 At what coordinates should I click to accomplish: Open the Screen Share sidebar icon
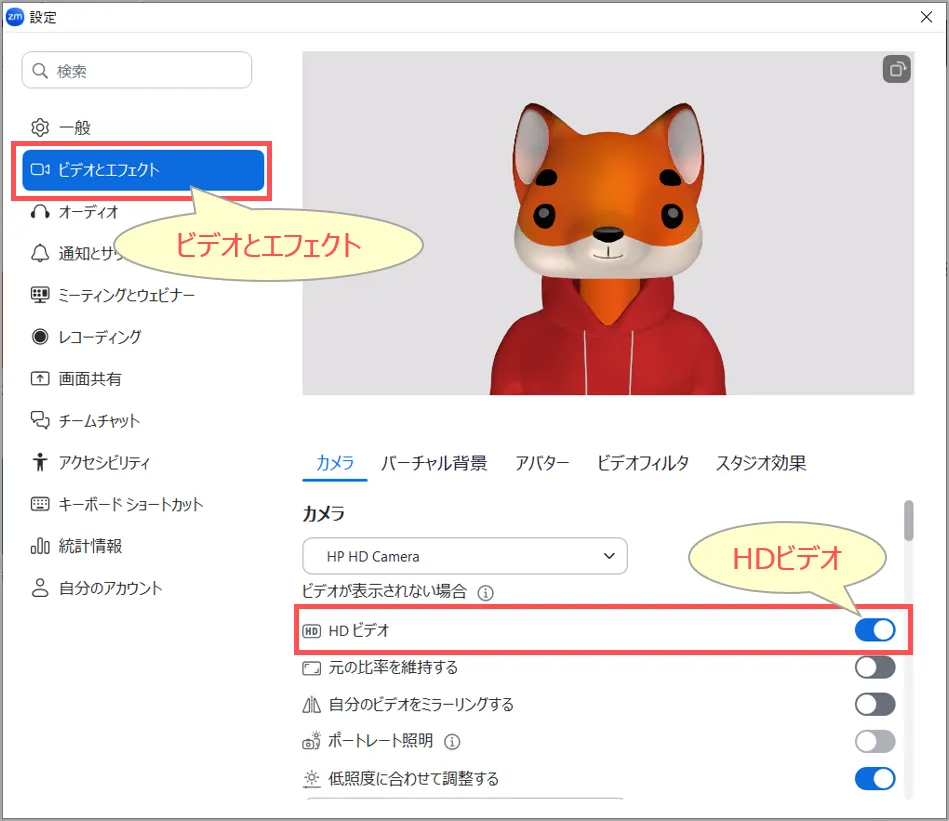tap(40, 379)
